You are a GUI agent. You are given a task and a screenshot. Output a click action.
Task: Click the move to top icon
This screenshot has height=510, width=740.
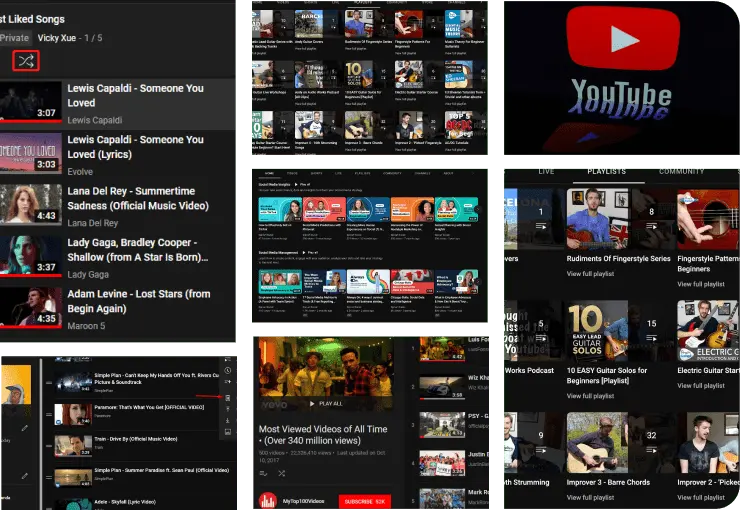tap(227, 409)
